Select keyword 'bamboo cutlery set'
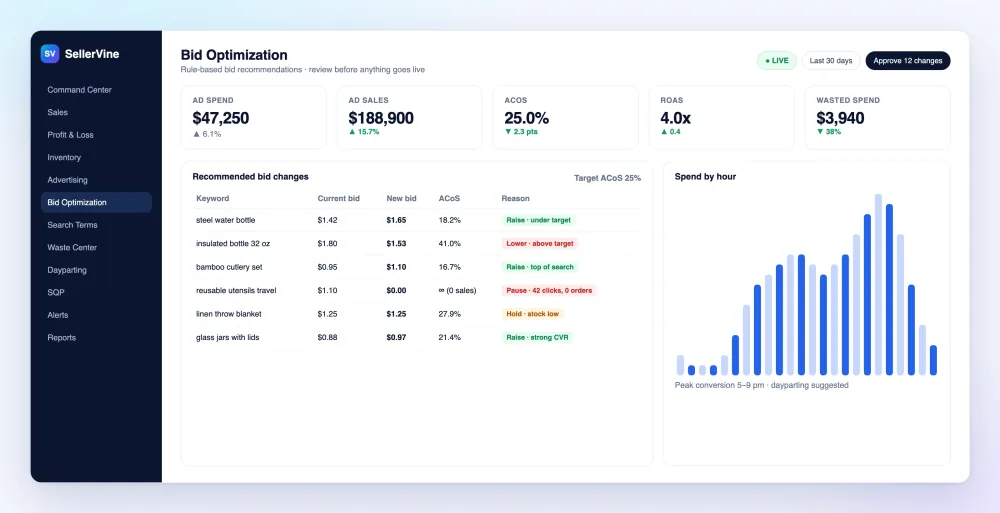The width and height of the screenshot is (1000, 513). pyautogui.click(x=229, y=267)
